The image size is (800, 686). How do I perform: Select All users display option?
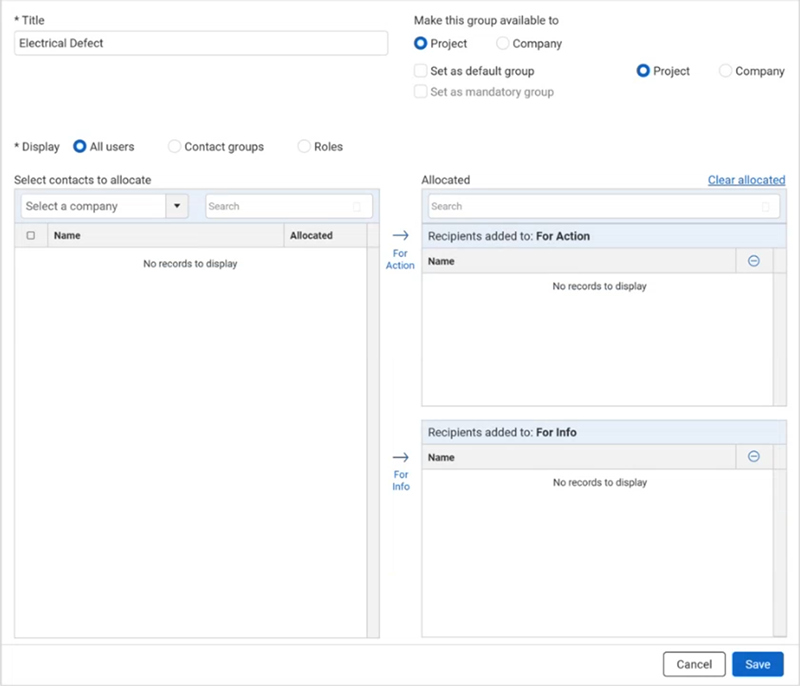coord(80,146)
